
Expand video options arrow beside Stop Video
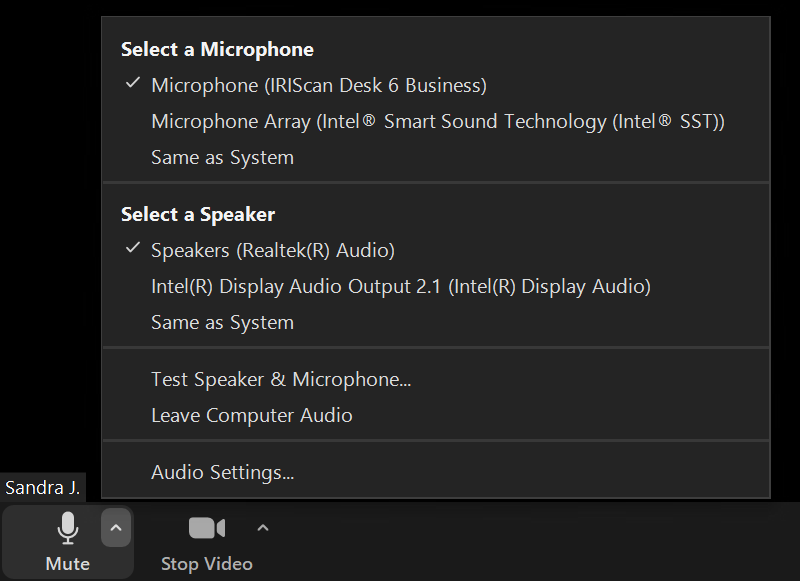coord(263,528)
